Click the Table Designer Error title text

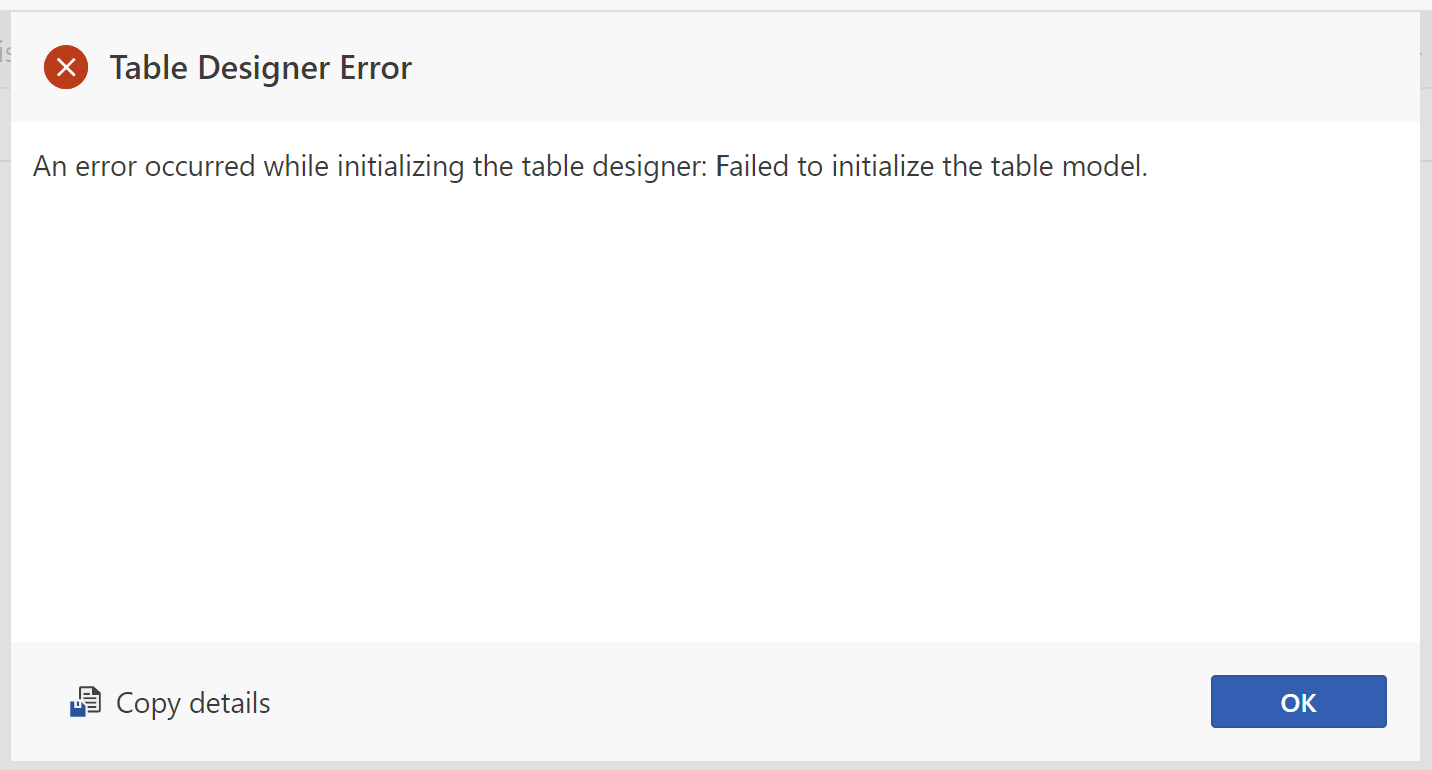point(260,67)
